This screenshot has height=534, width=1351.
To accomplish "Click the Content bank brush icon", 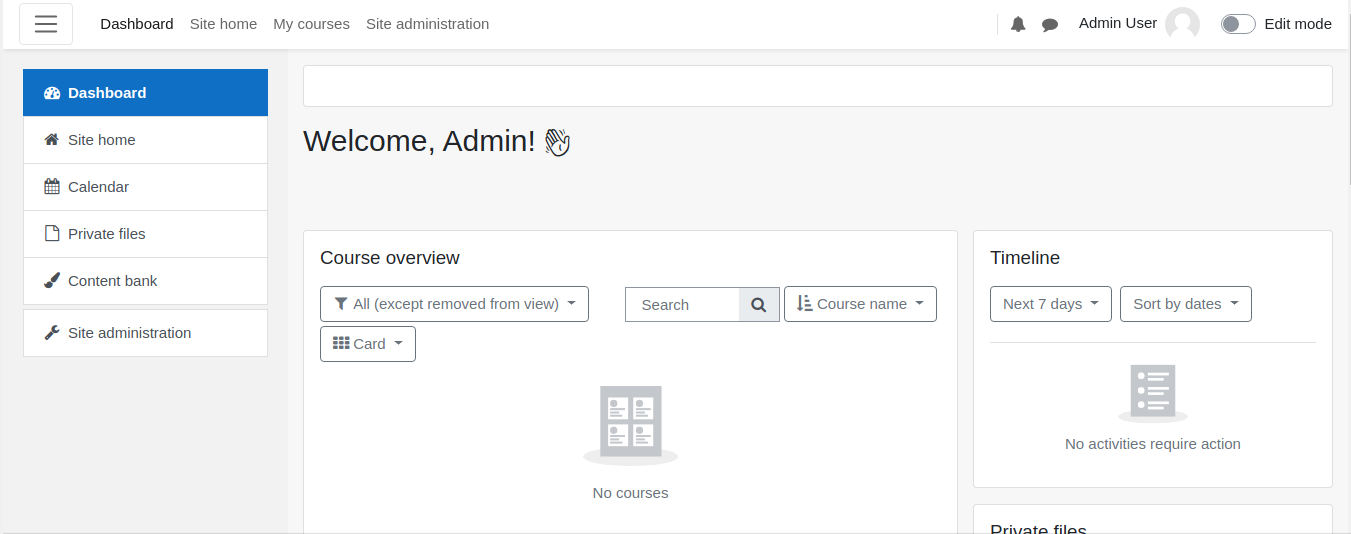I will [x=52, y=281].
